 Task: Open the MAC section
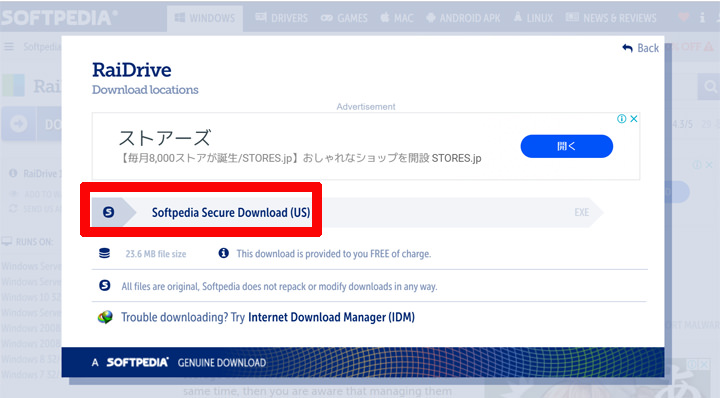397,18
